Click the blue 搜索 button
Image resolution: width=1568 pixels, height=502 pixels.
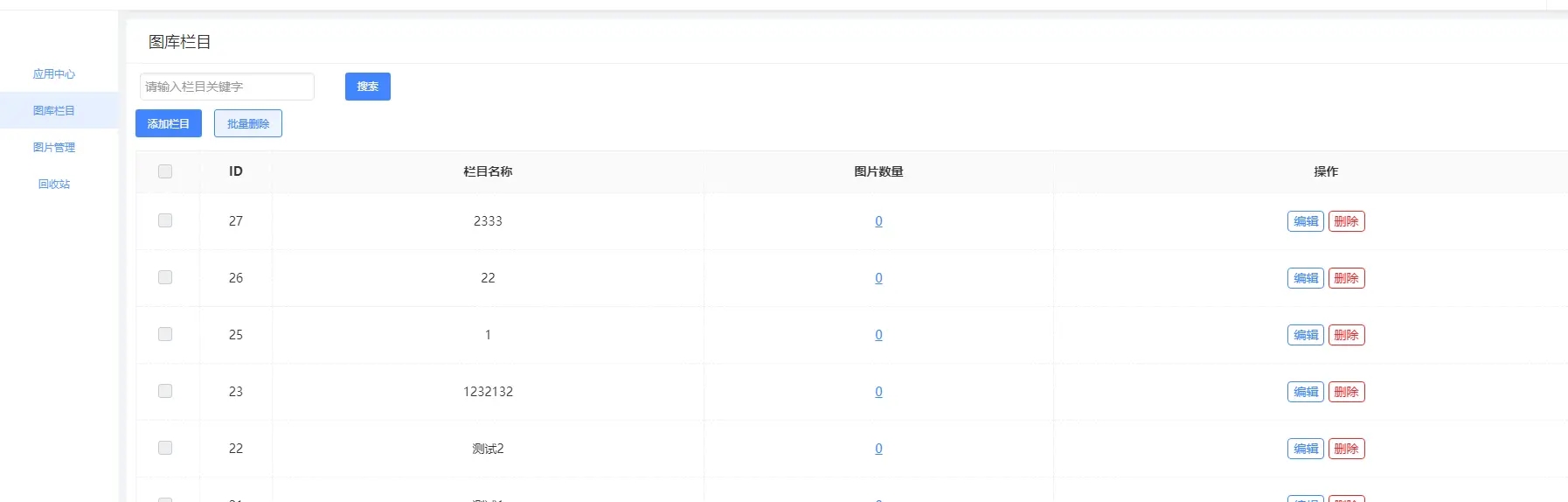[x=368, y=87]
